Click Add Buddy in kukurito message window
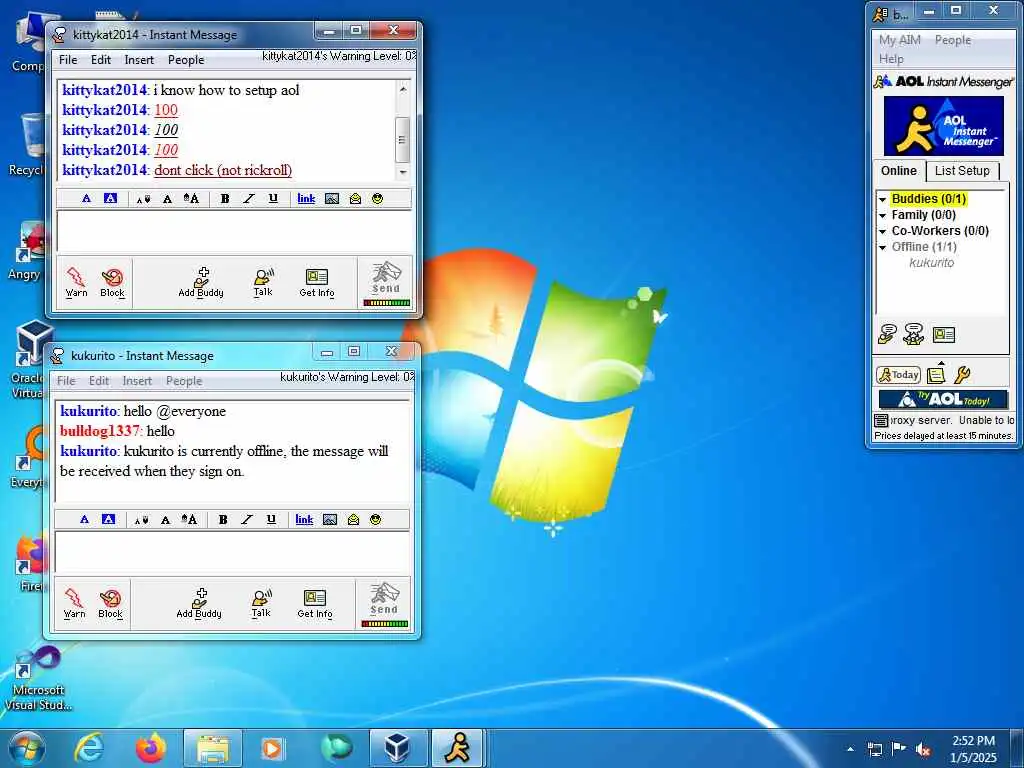 (199, 603)
